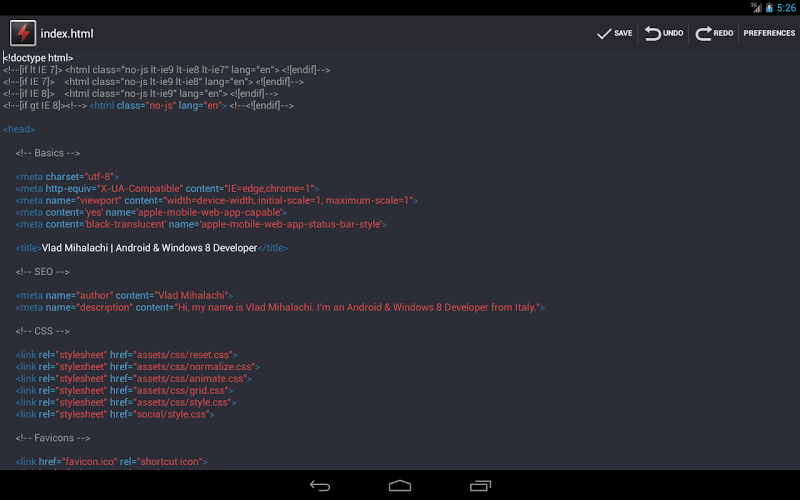Viewport: 800px width, 500px height.
Task: Tap the SEO comment line
Action: (x=42, y=272)
